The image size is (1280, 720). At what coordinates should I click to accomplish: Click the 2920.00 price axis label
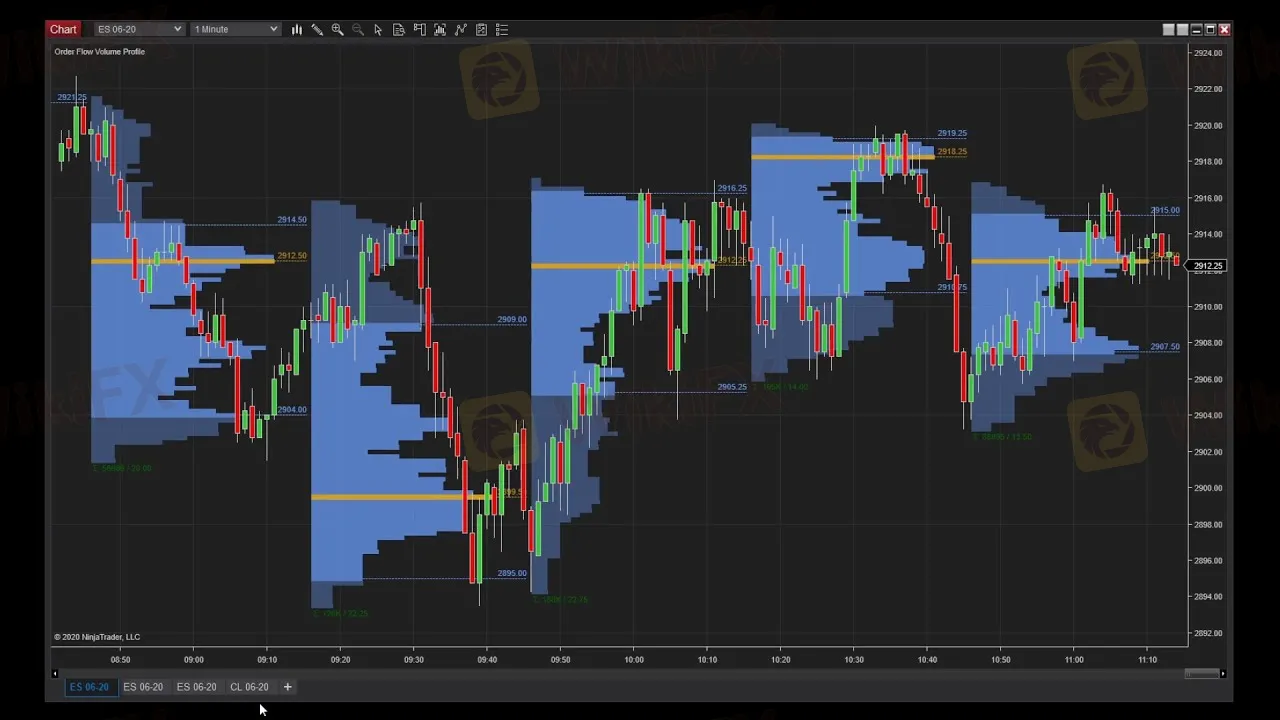[1208, 126]
